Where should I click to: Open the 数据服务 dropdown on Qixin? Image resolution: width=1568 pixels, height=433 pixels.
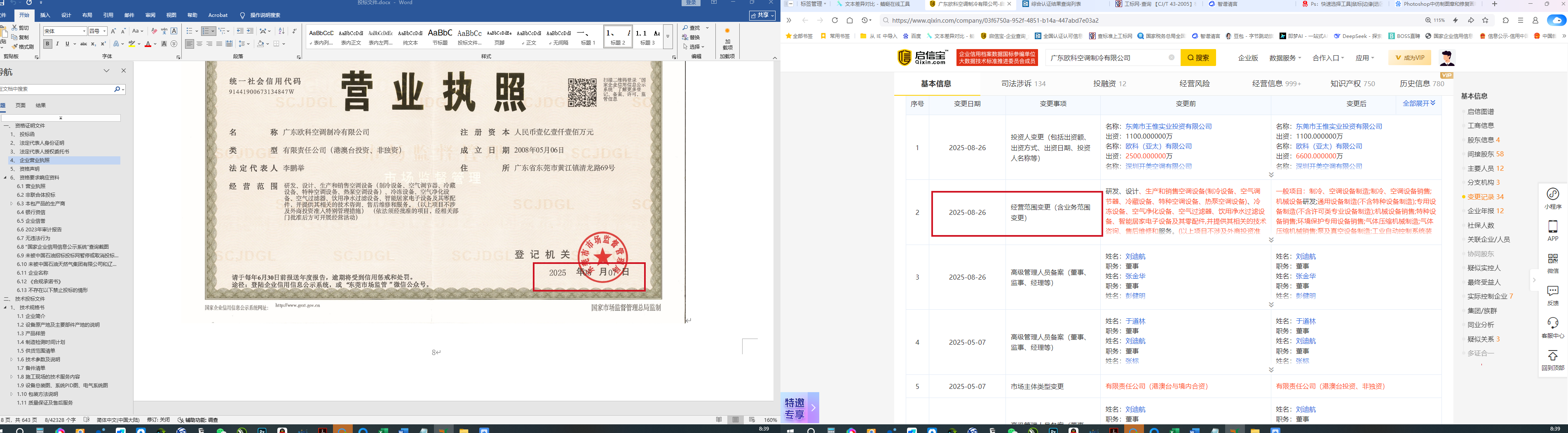(1285, 58)
